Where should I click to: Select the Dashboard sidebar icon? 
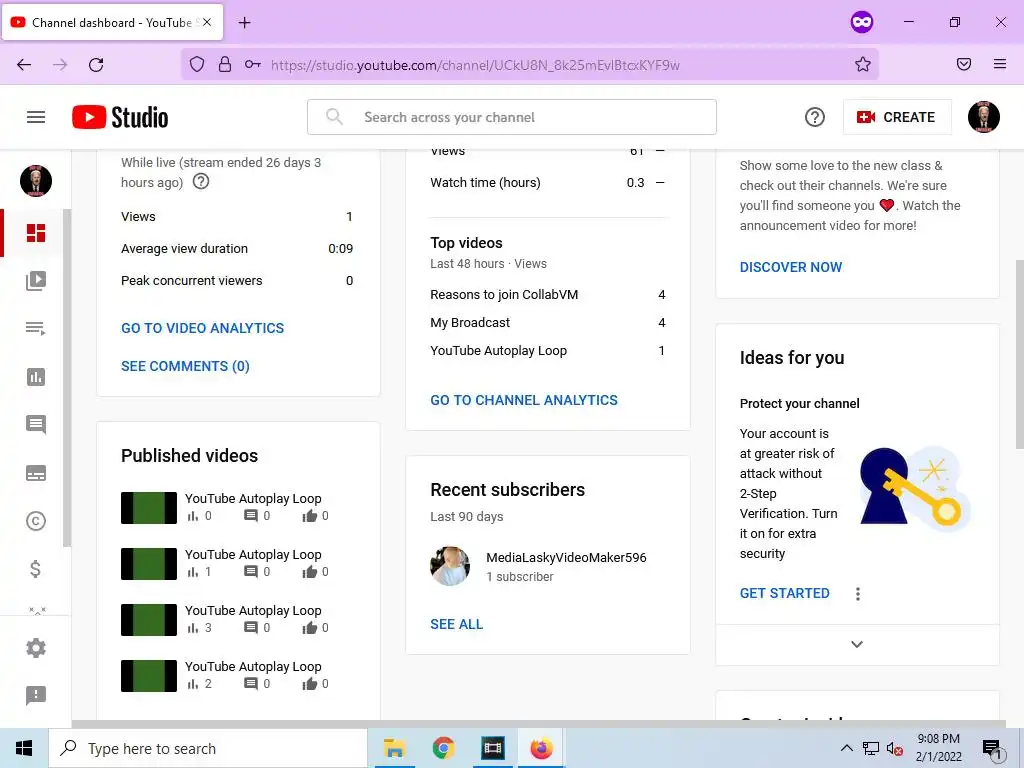click(36, 233)
